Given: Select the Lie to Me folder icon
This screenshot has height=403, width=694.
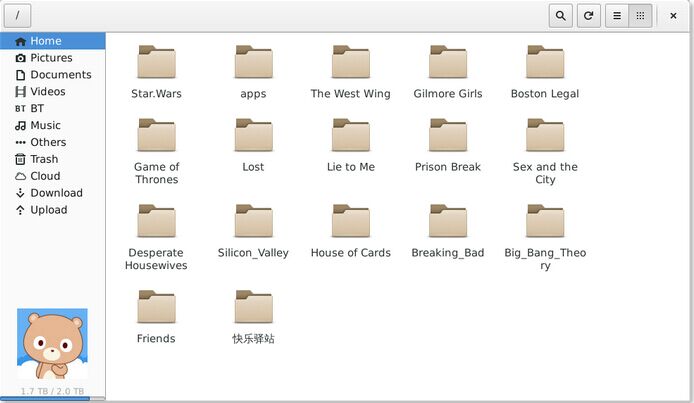Looking at the screenshot, I should click(351, 135).
